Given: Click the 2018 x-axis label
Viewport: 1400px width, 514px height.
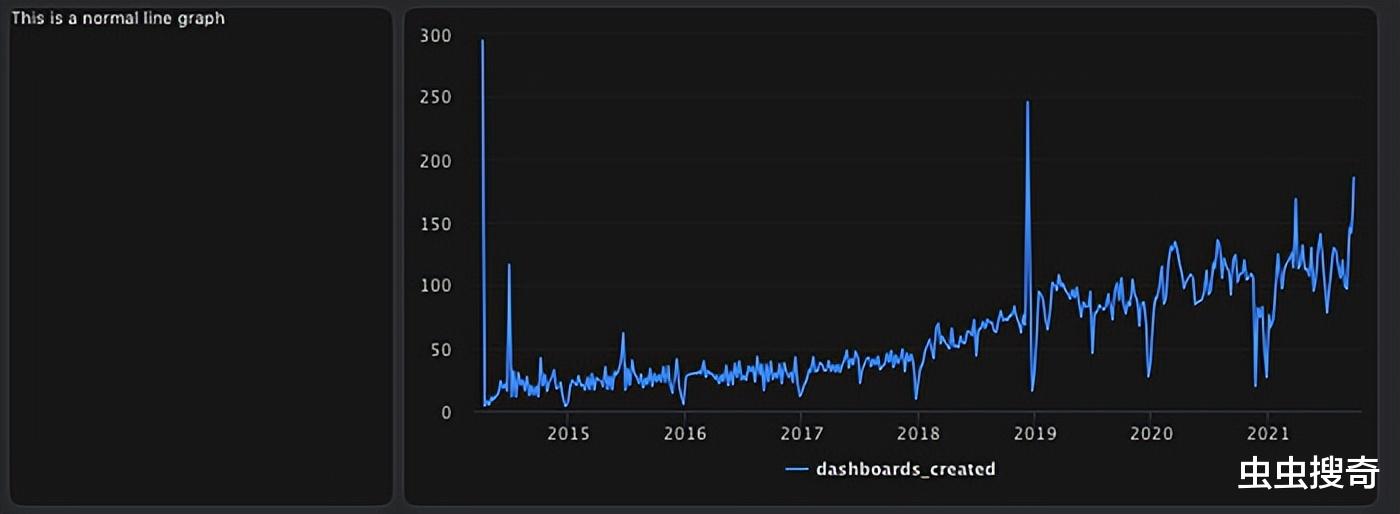Looking at the screenshot, I should click(x=917, y=434).
